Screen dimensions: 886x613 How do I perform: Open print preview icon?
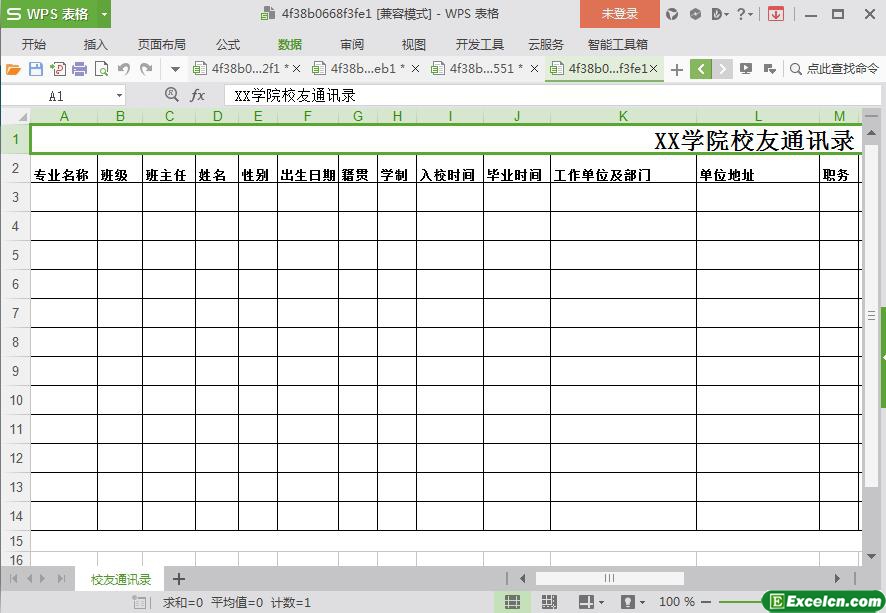point(102,69)
